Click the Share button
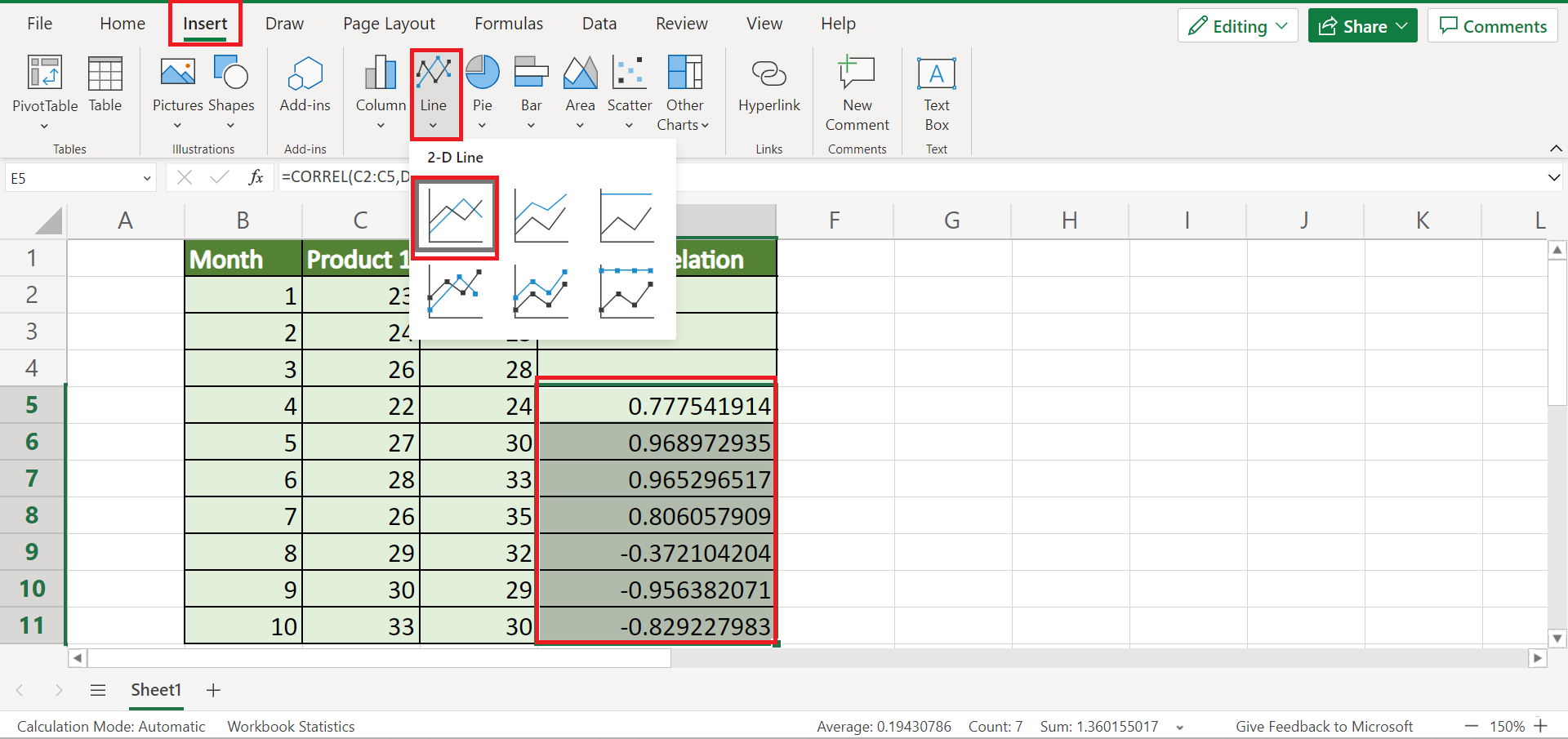The height and width of the screenshot is (739, 1568). pos(1362,26)
